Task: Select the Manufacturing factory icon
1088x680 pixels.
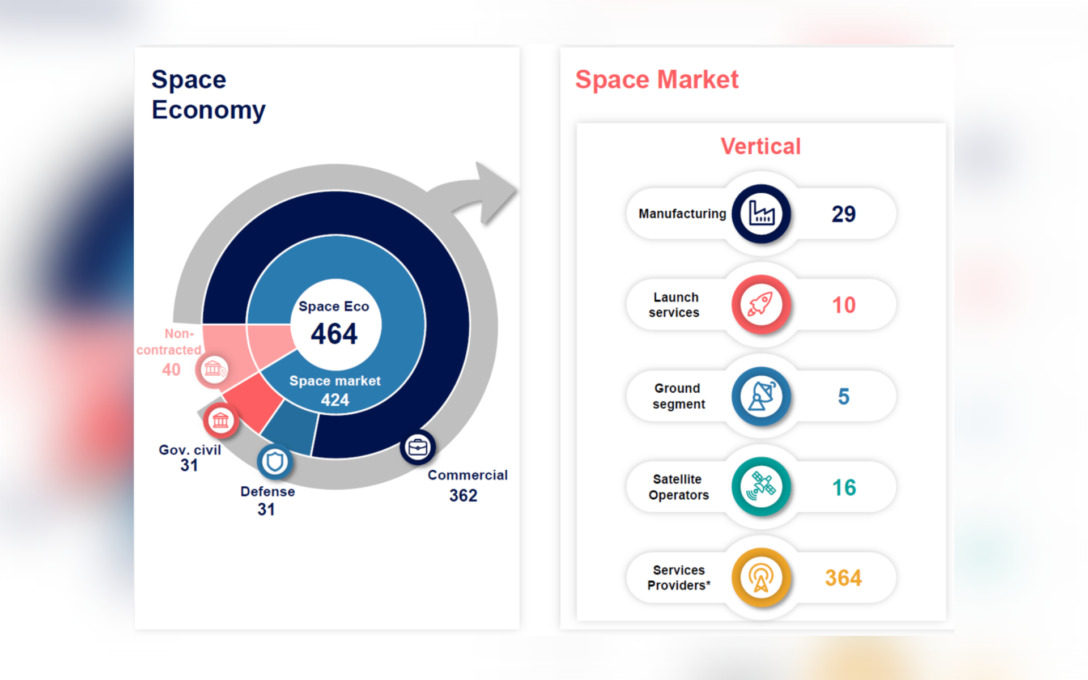Action: 761,213
